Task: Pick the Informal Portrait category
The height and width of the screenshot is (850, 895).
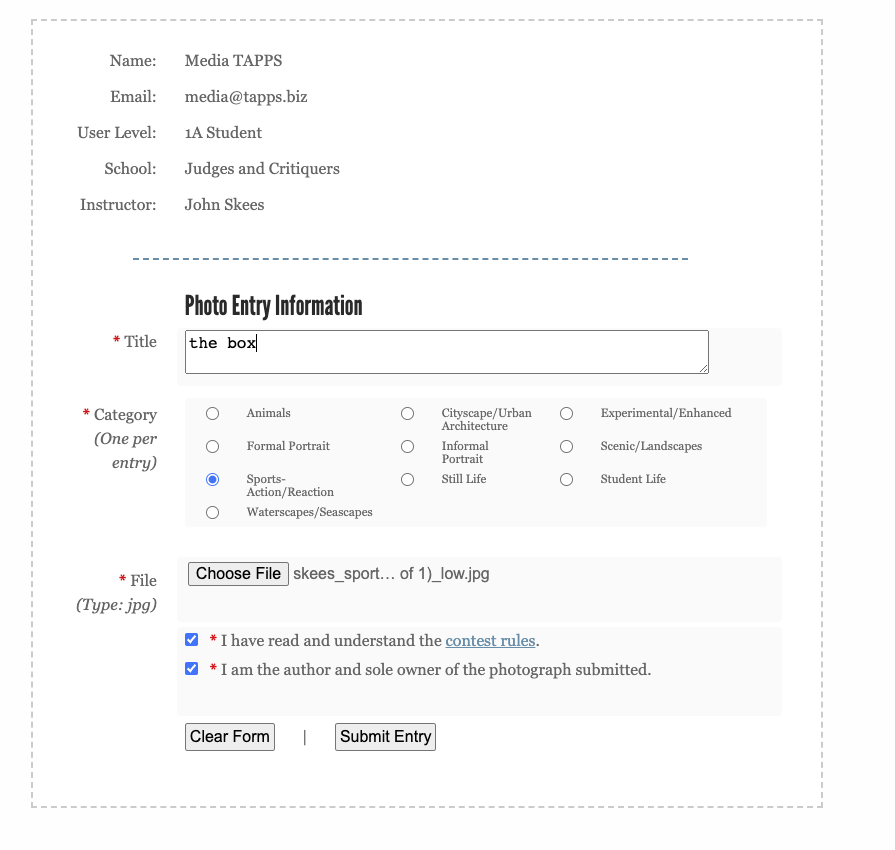Action: (x=407, y=446)
